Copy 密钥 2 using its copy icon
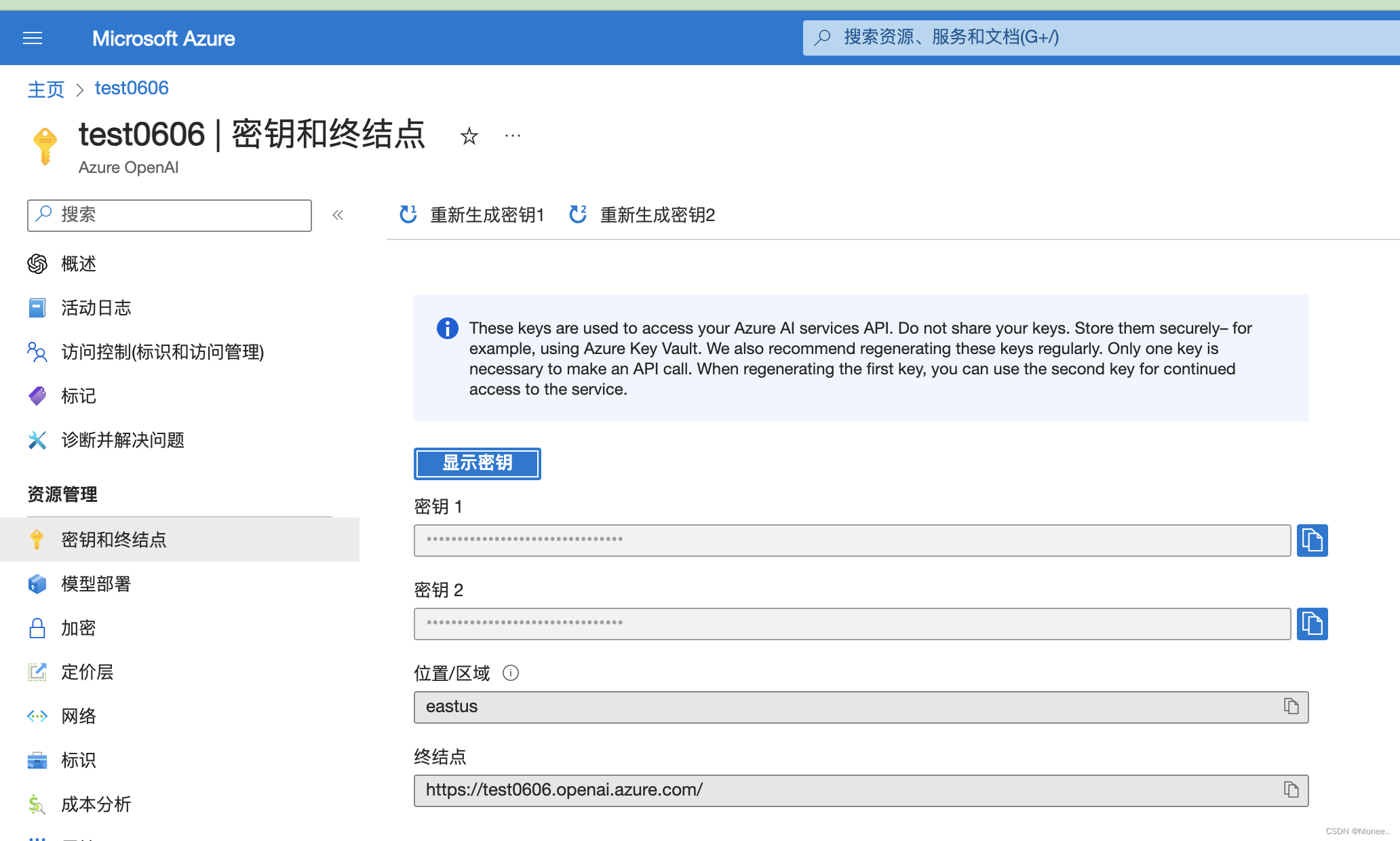 click(x=1312, y=624)
